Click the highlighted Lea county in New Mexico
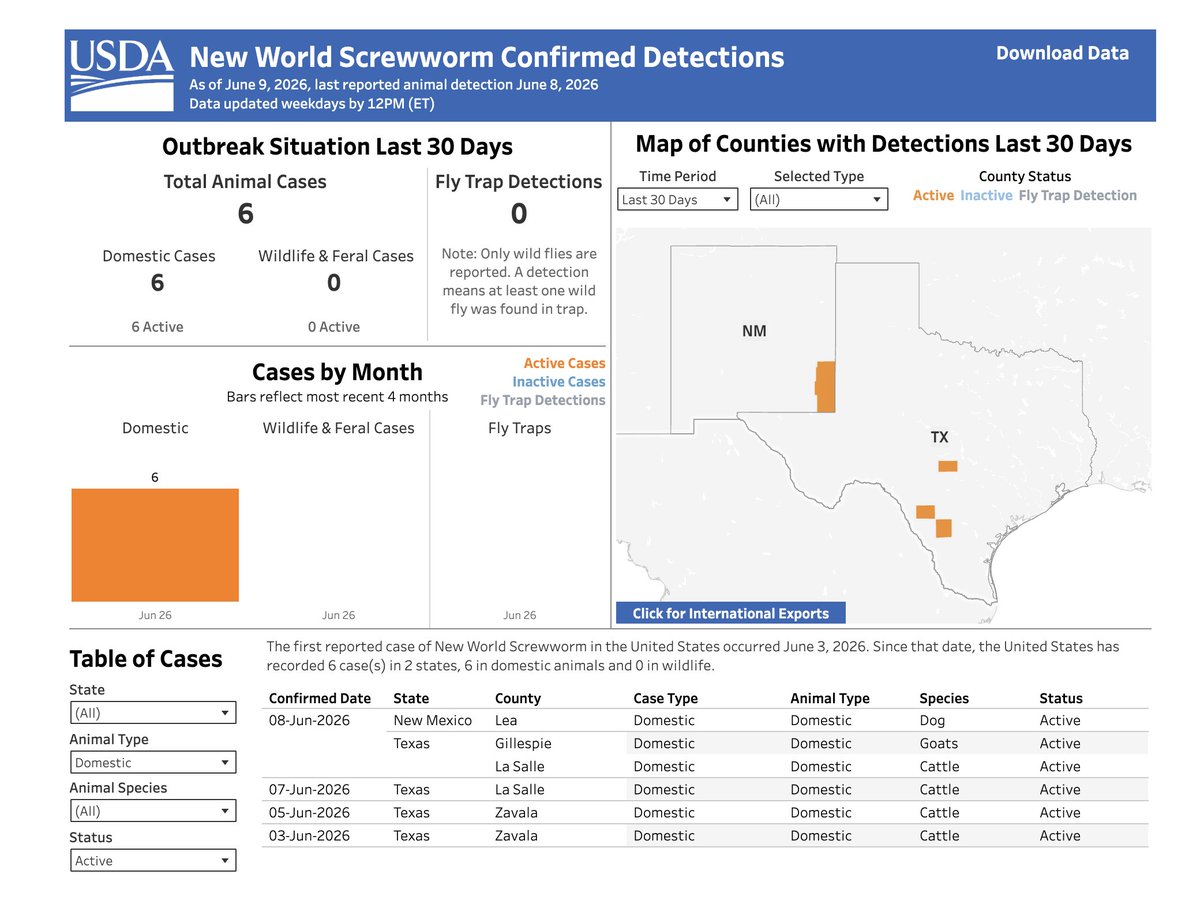 tap(825, 386)
